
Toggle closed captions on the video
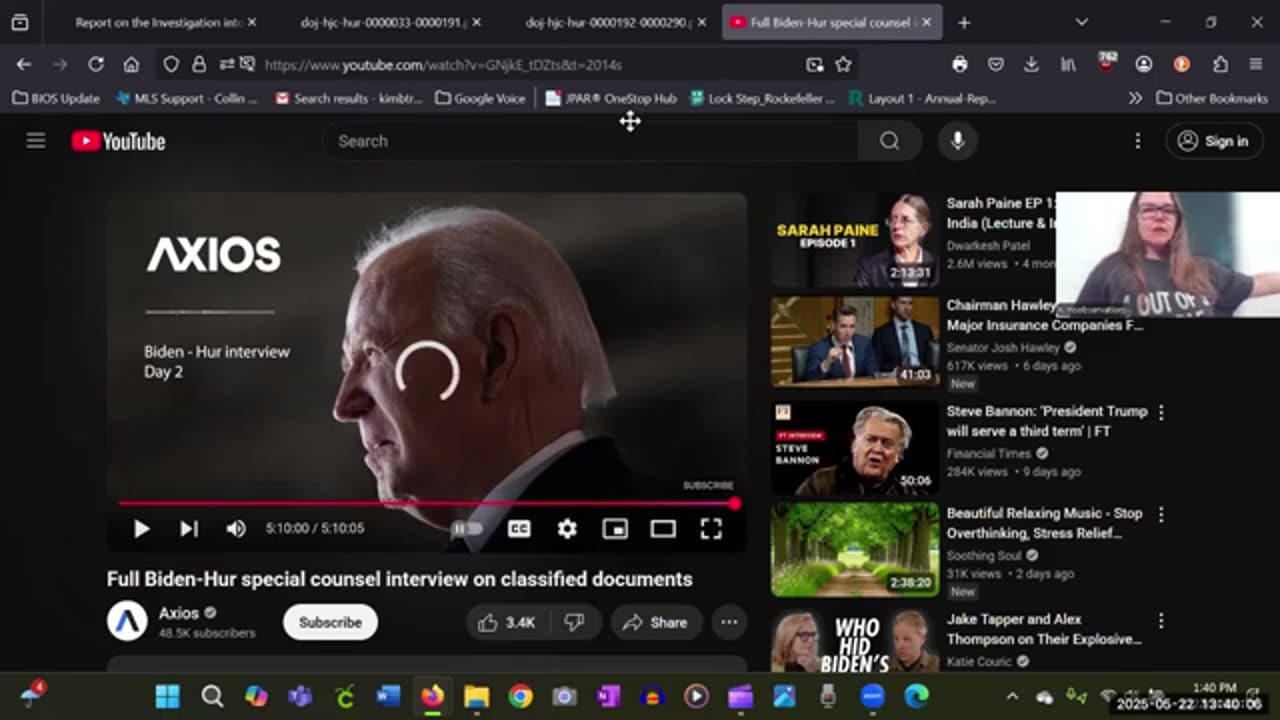click(519, 529)
